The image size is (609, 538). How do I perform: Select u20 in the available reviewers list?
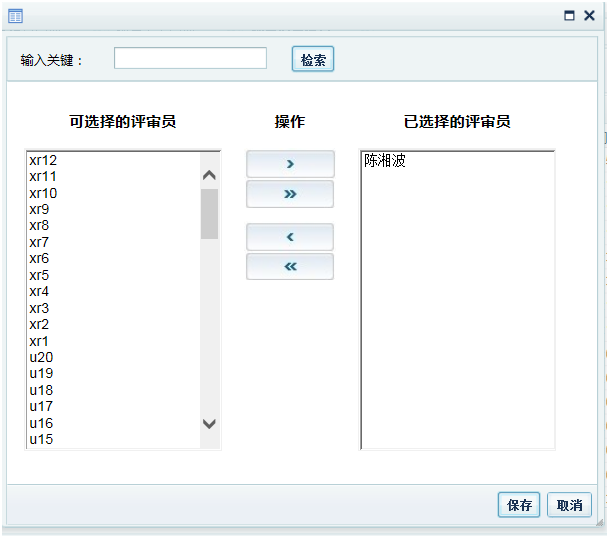pyautogui.click(x=41, y=357)
